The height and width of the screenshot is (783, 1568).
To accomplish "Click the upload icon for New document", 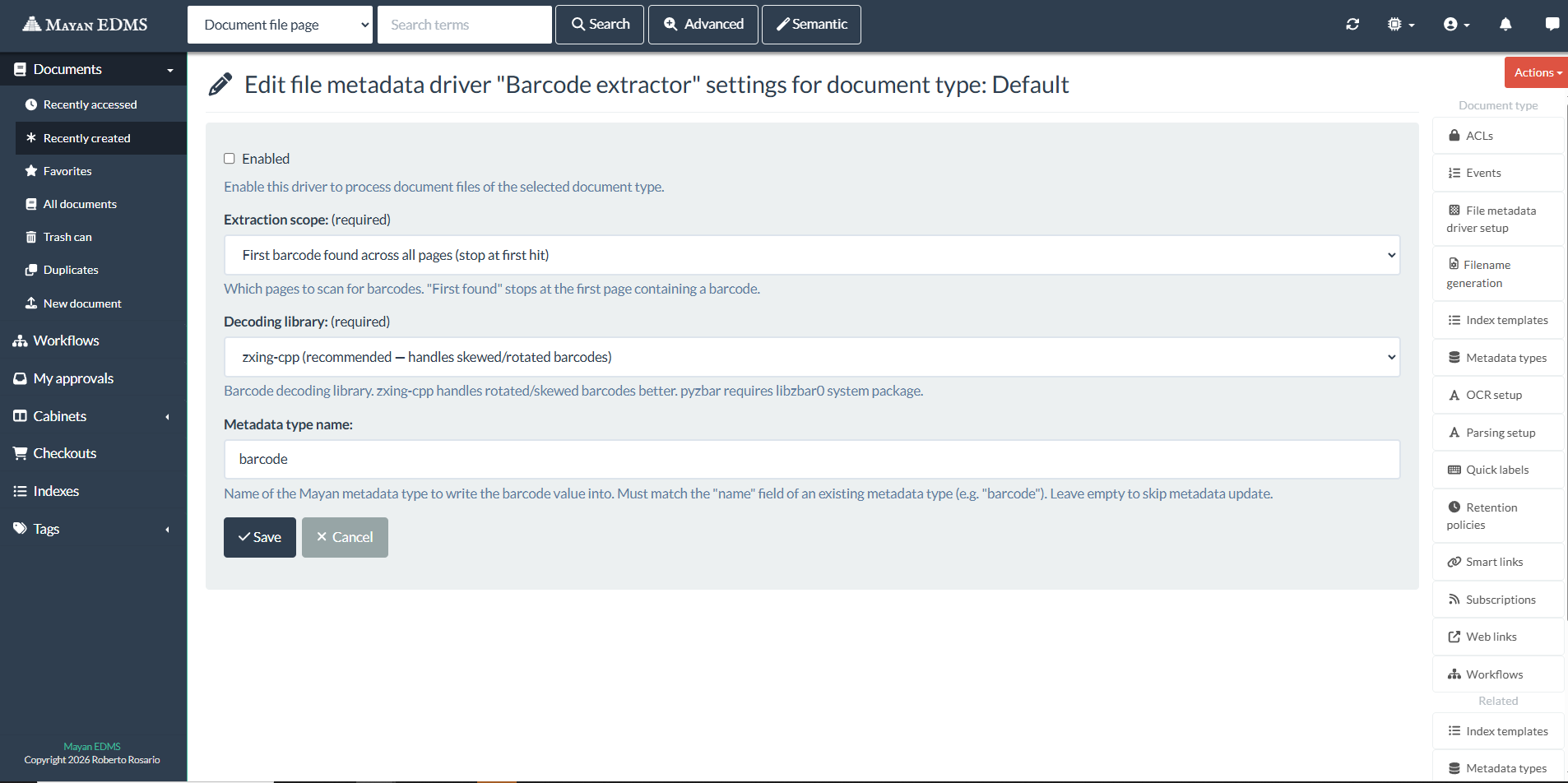I will [31, 303].
